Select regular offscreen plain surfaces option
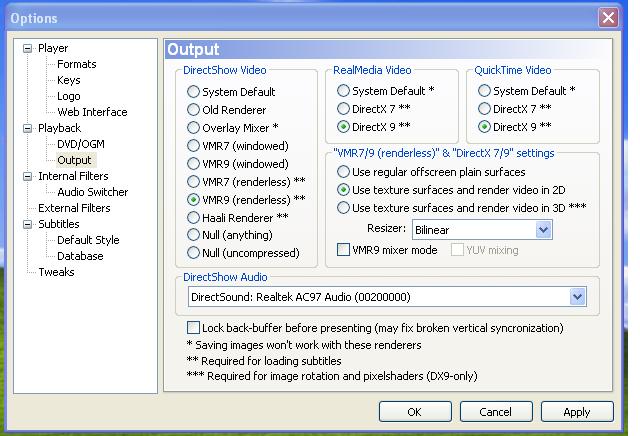 pyautogui.click(x=343, y=172)
